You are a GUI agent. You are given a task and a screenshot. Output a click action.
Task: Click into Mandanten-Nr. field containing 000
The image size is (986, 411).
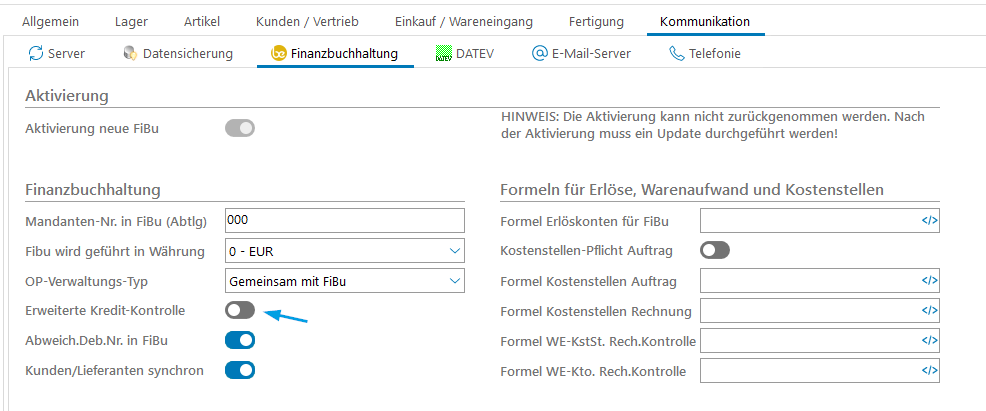[345, 220]
